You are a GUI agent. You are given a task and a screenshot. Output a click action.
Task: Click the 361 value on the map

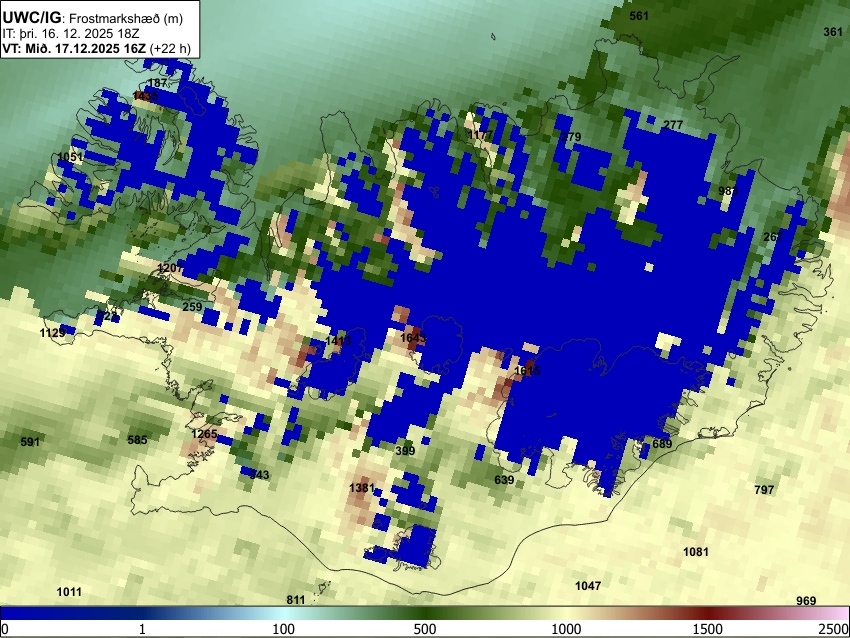pyautogui.click(x=833, y=32)
